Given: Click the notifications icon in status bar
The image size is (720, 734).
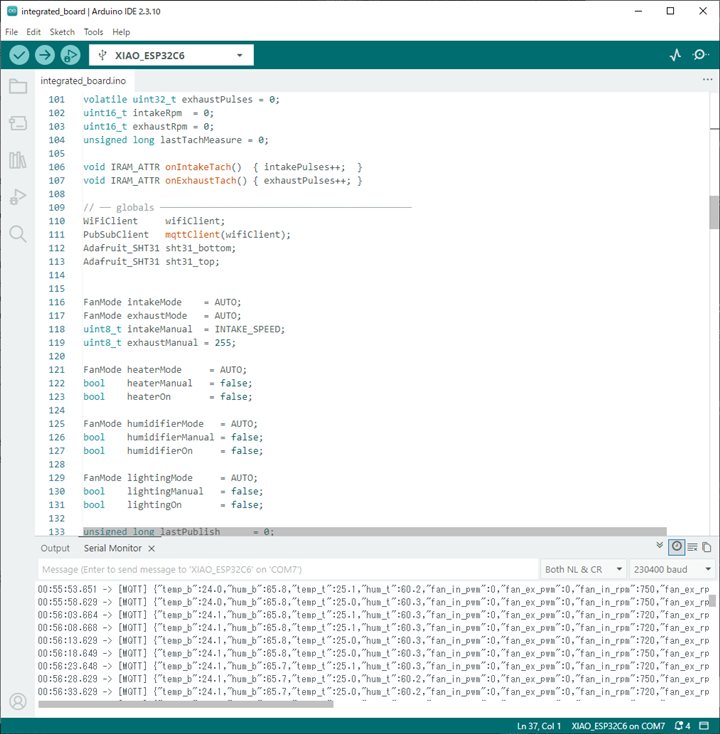Looking at the screenshot, I should point(683,726).
